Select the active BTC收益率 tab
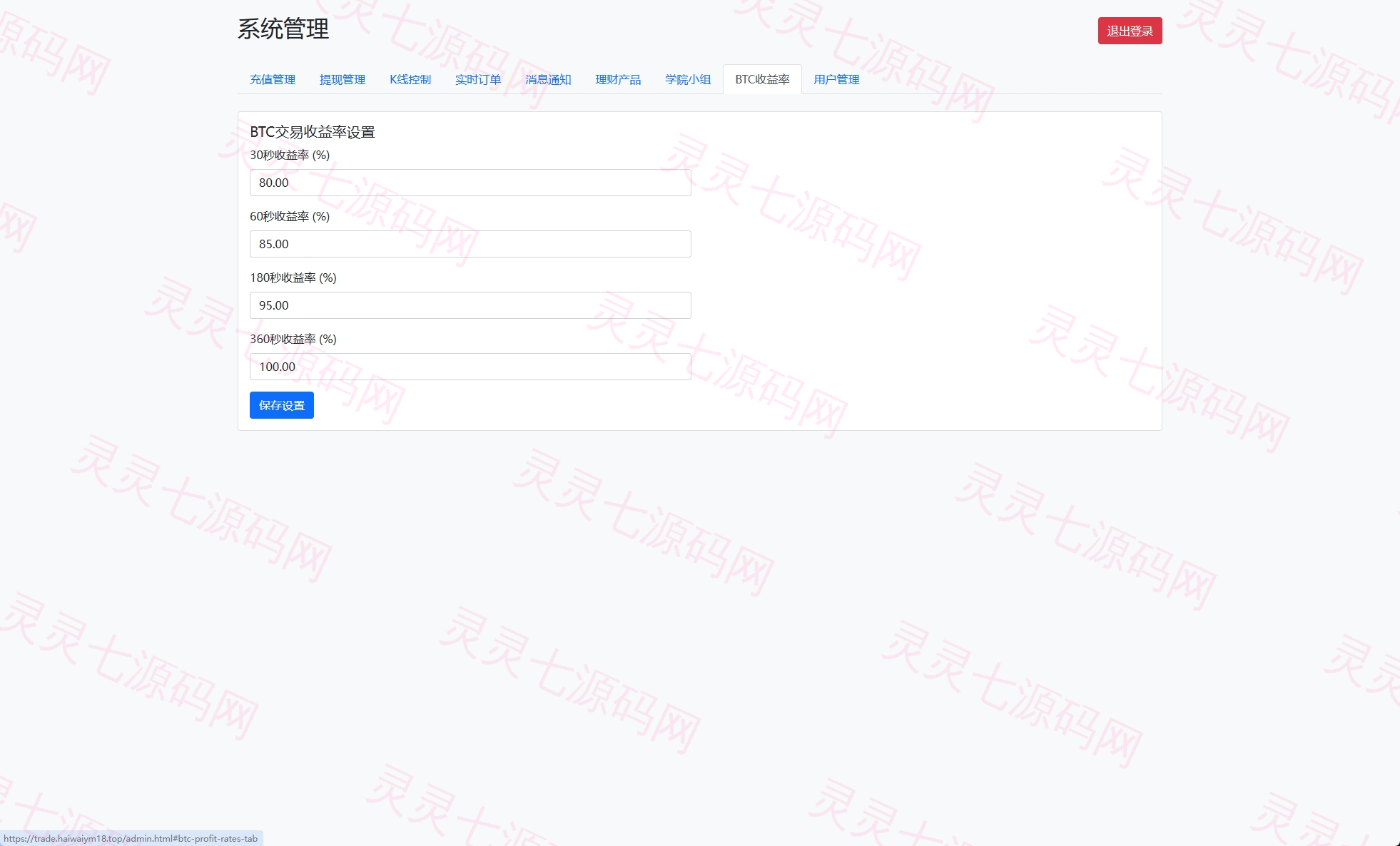This screenshot has width=1400, height=846. click(762, 79)
